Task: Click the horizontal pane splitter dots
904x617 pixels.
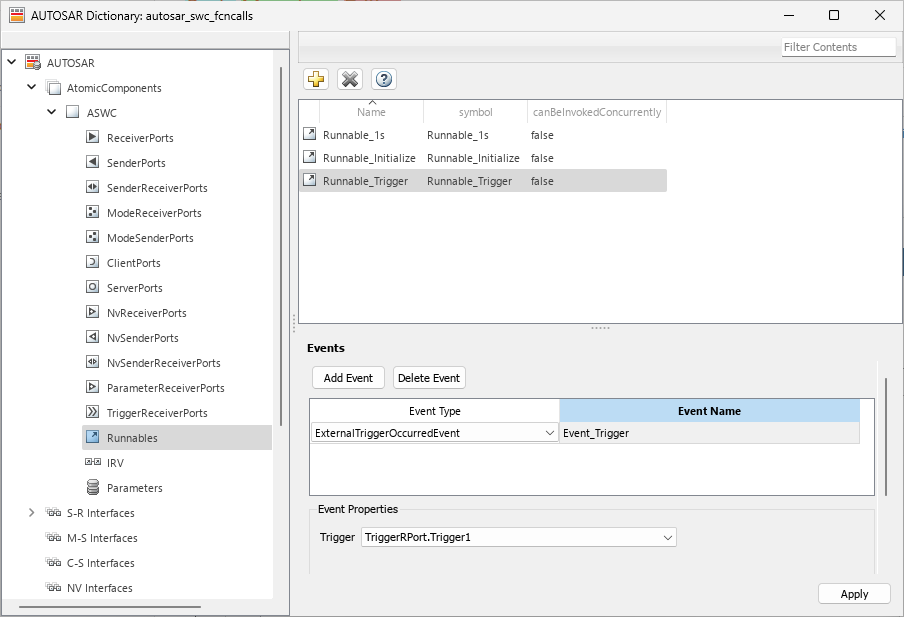Action: click(x=600, y=328)
